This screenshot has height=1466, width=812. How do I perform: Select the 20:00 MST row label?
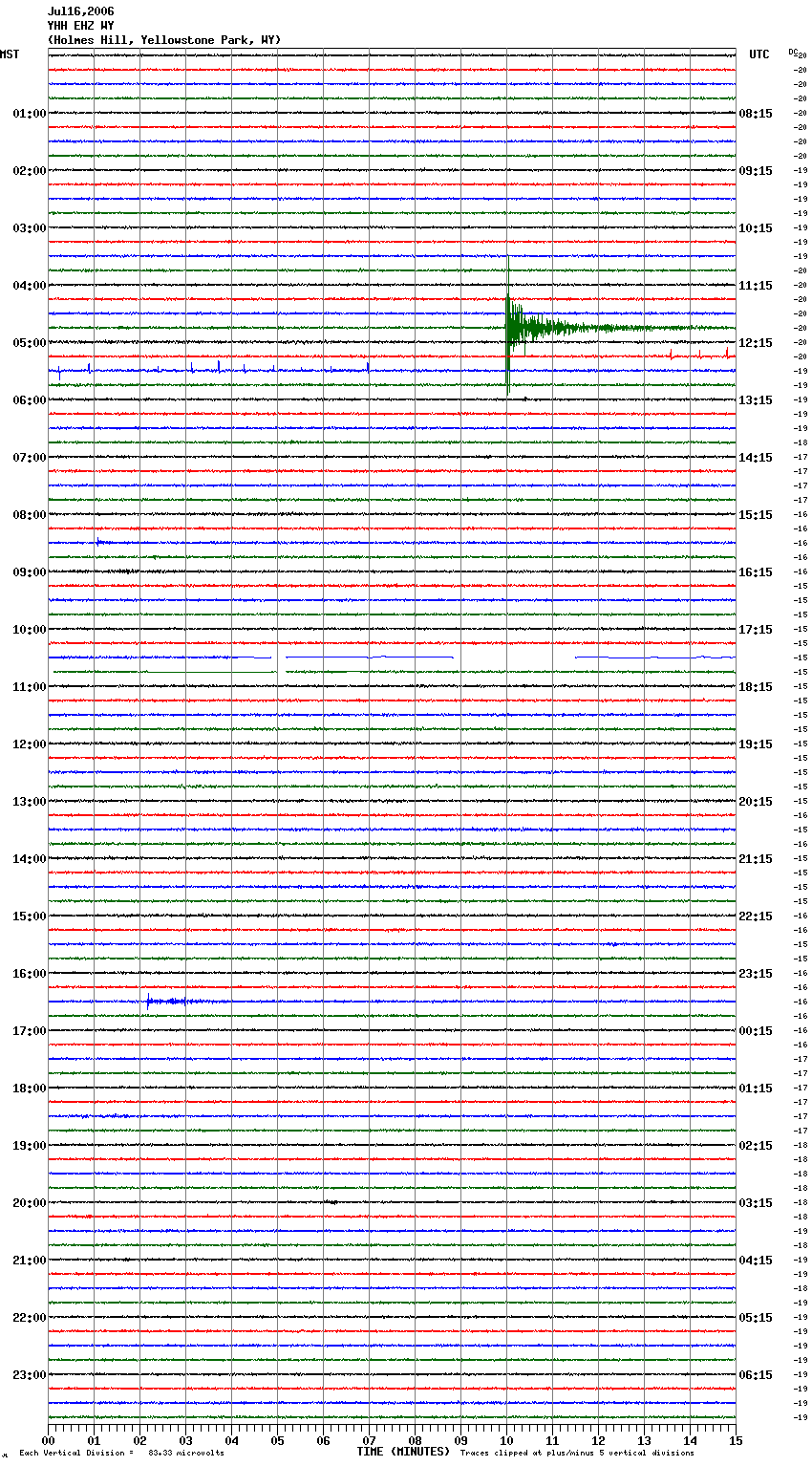(x=30, y=1203)
